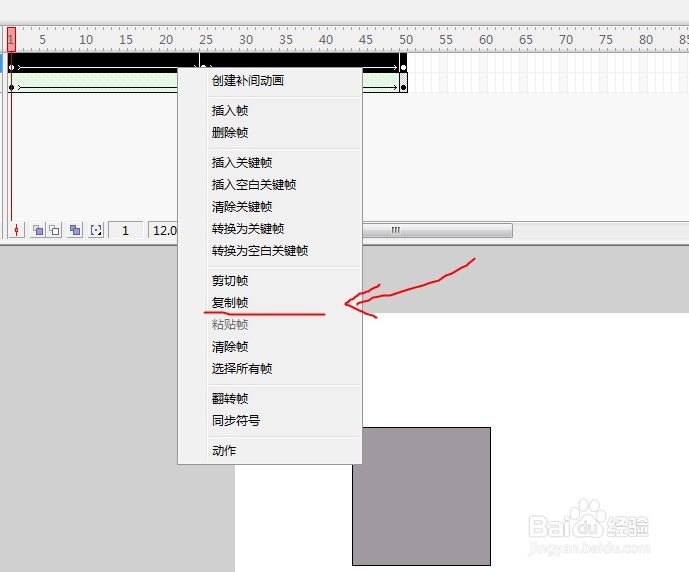The height and width of the screenshot is (572, 689).
Task: Open modify onion markers icon
Action: point(96,230)
